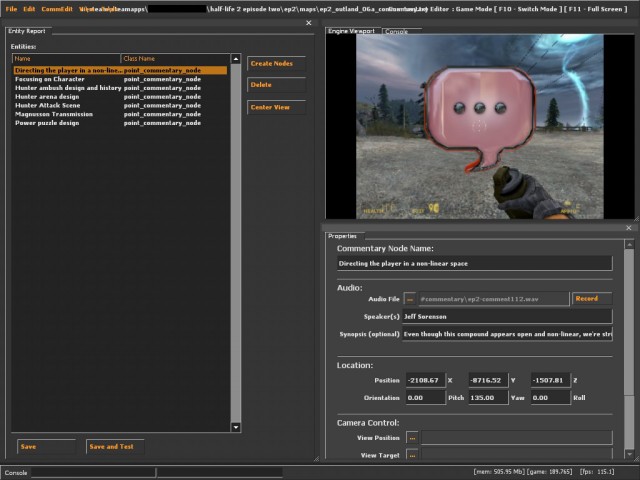Click the Position X field -2108.67

click(426, 380)
